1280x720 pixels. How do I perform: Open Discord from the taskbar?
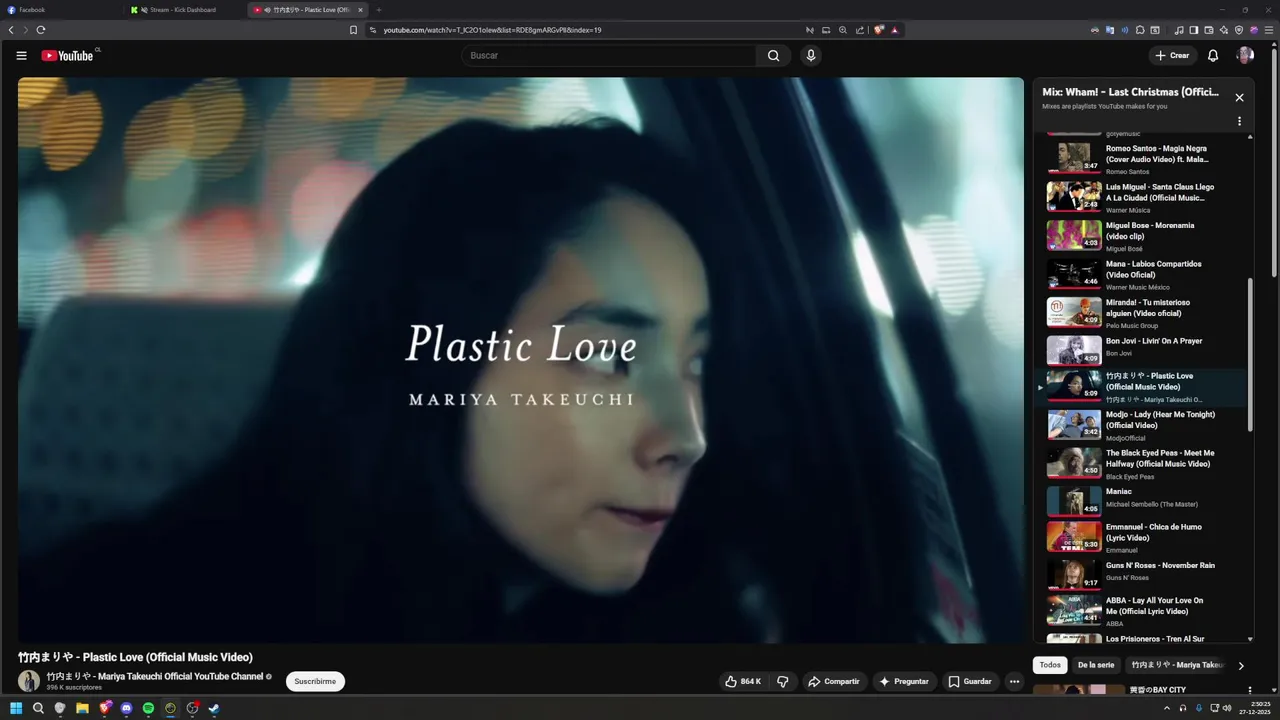pyautogui.click(x=126, y=708)
